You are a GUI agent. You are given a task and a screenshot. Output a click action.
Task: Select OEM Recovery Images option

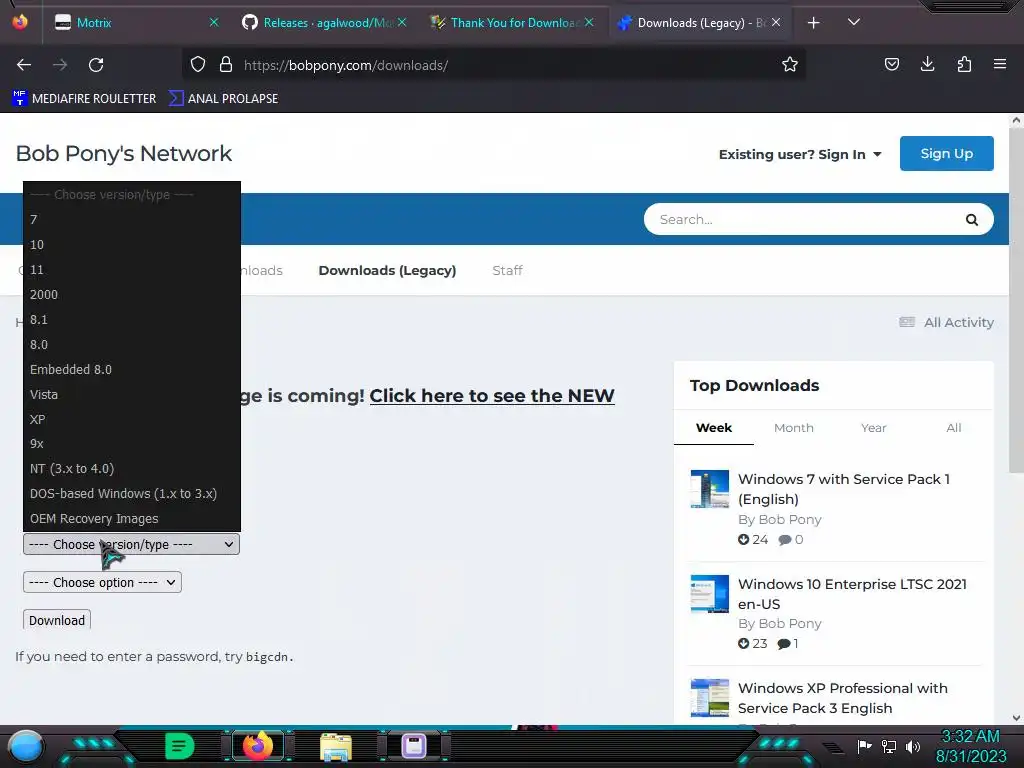tap(131, 518)
